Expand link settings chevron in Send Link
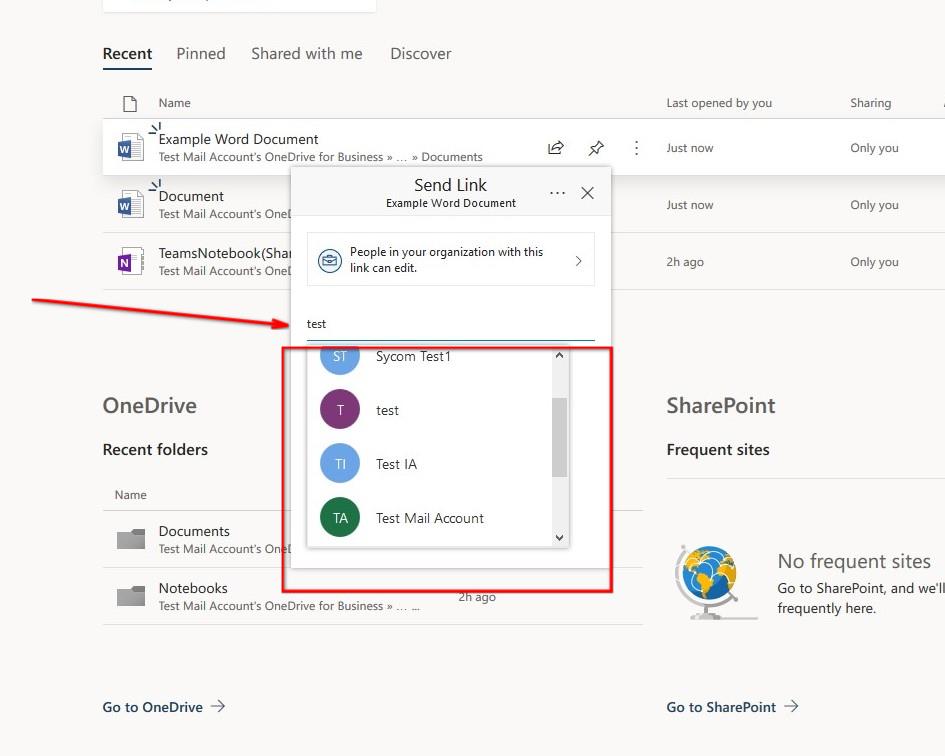The width and height of the screenshot is (945, 756). click(579, 260)
